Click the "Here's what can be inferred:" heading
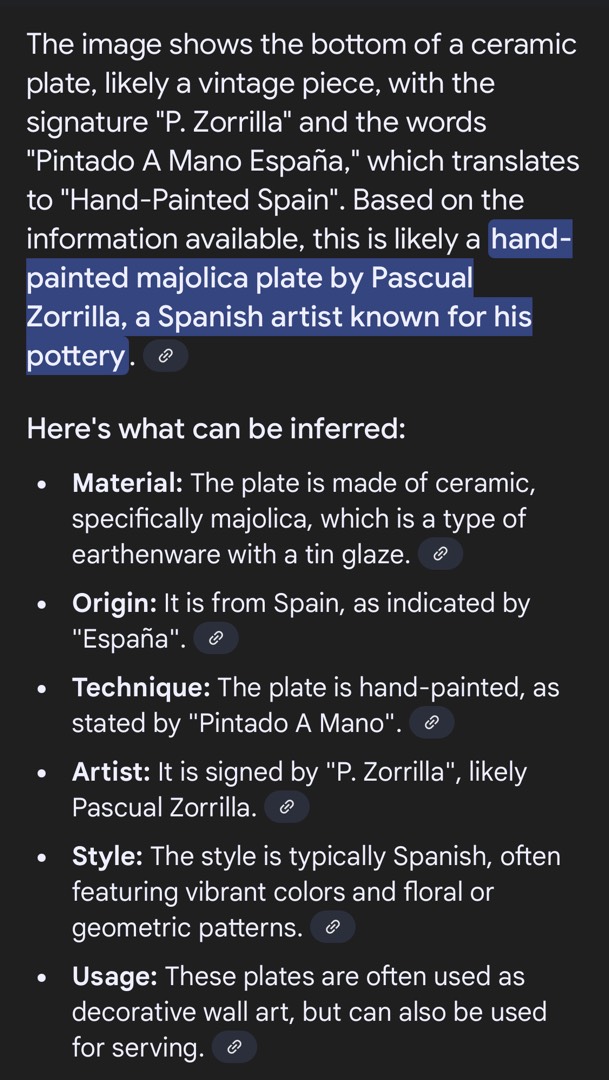The height and width of the screenshot is (1080, 609). point(216,430)
